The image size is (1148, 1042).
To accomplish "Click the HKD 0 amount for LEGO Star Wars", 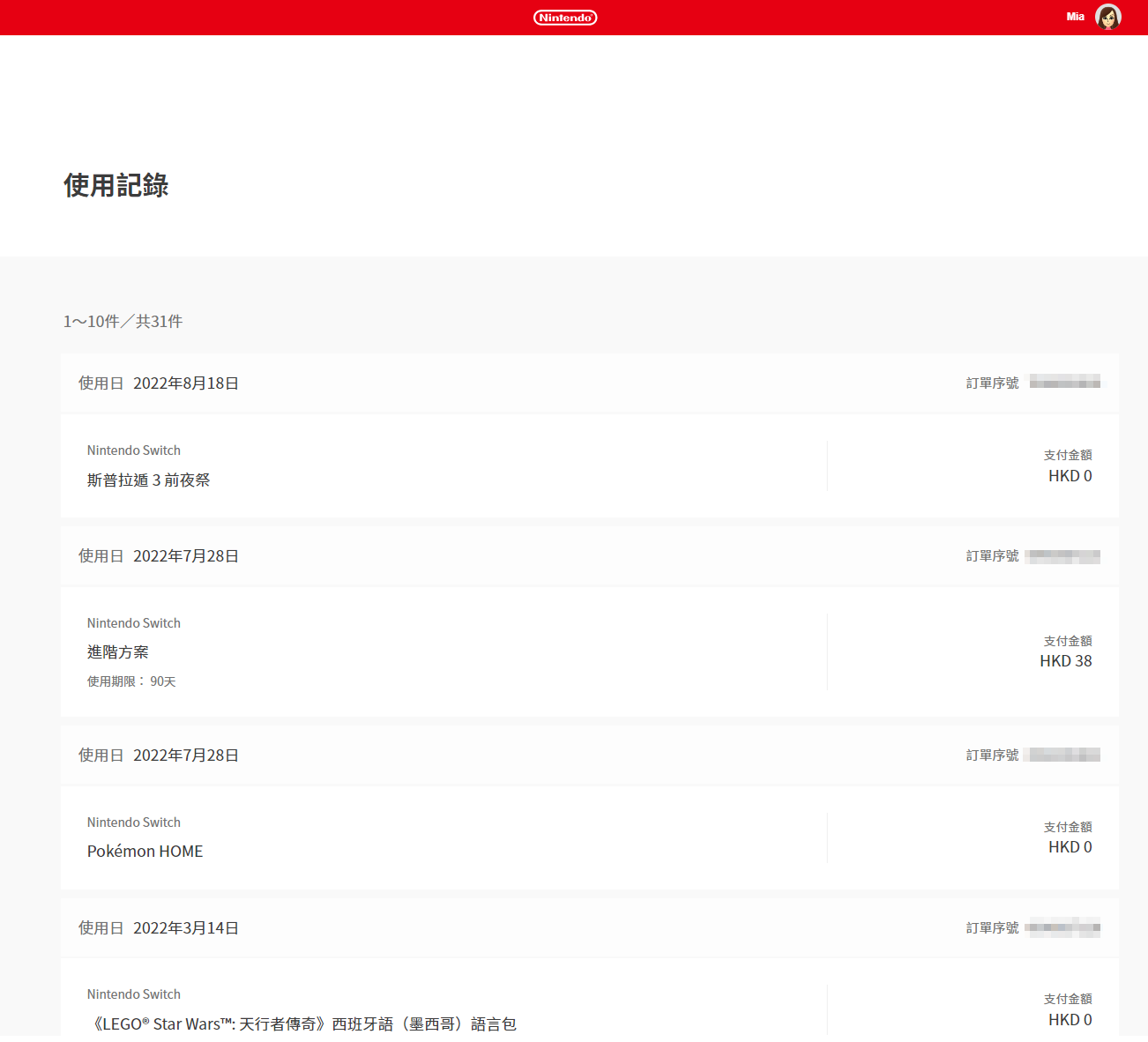I will click(x=1070, y=1020).
